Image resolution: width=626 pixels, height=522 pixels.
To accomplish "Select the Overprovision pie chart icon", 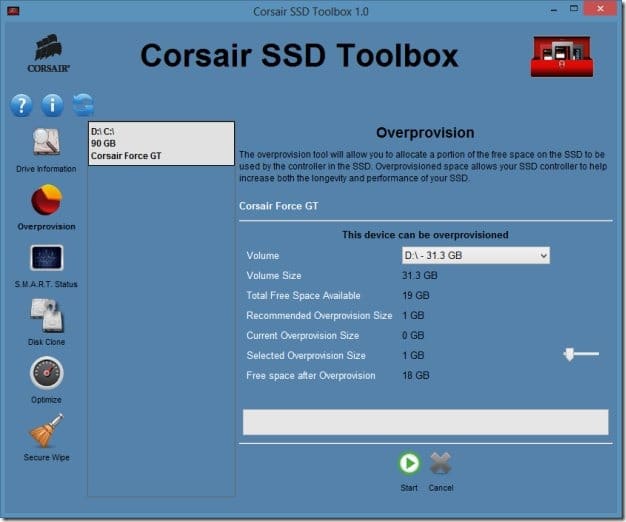I will pyautogui.click(x=46, y=200).
